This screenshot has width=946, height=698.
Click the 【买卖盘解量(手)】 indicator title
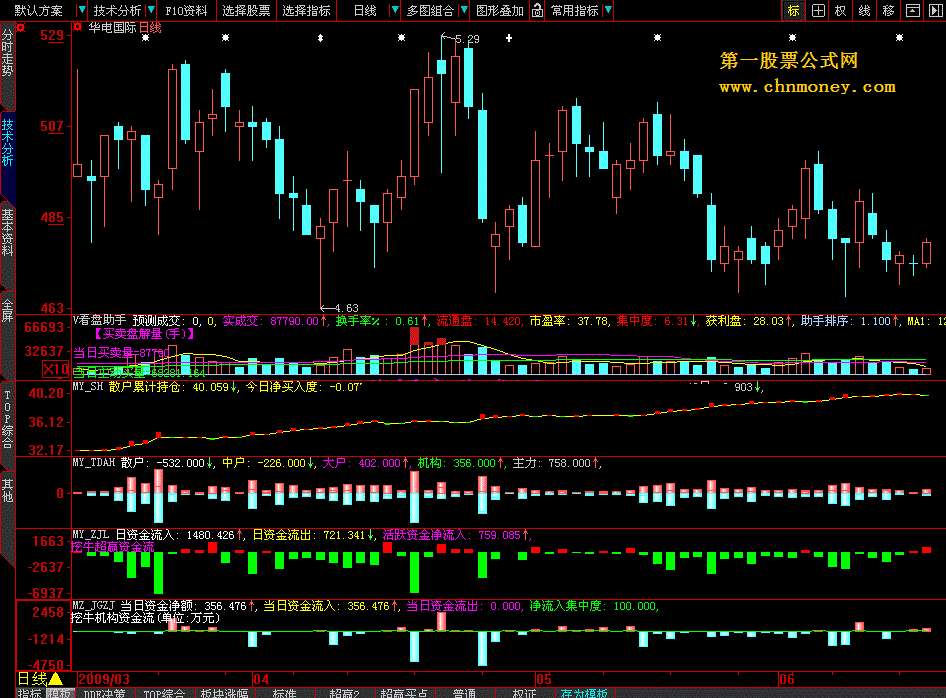click(144, 334)
